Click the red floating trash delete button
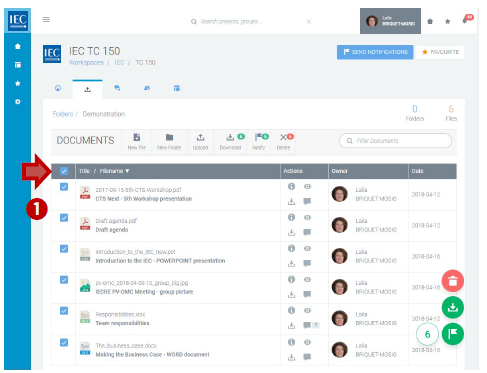 point(452,281)
